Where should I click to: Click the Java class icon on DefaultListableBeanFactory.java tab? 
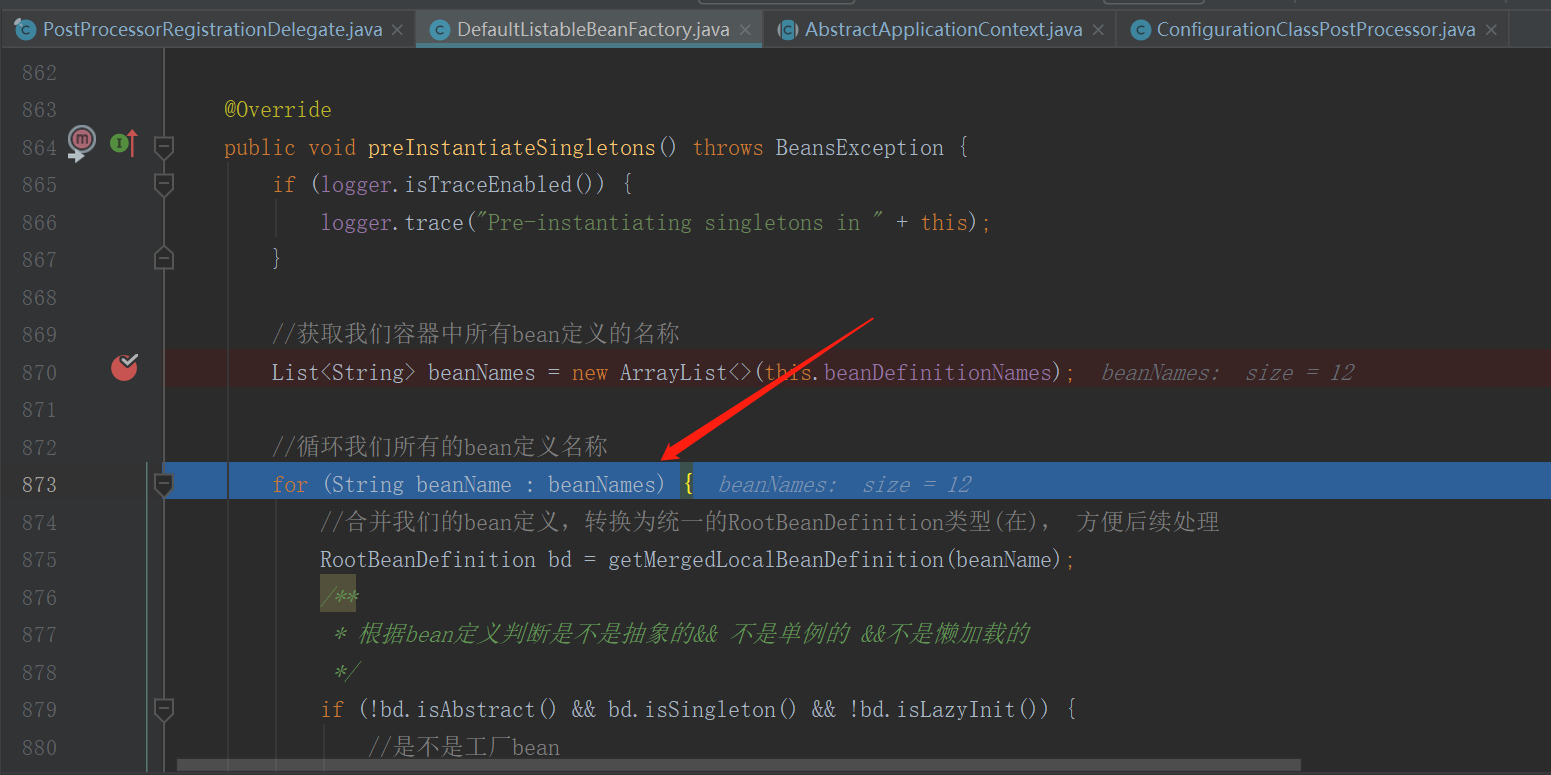(x=440, y=30)
